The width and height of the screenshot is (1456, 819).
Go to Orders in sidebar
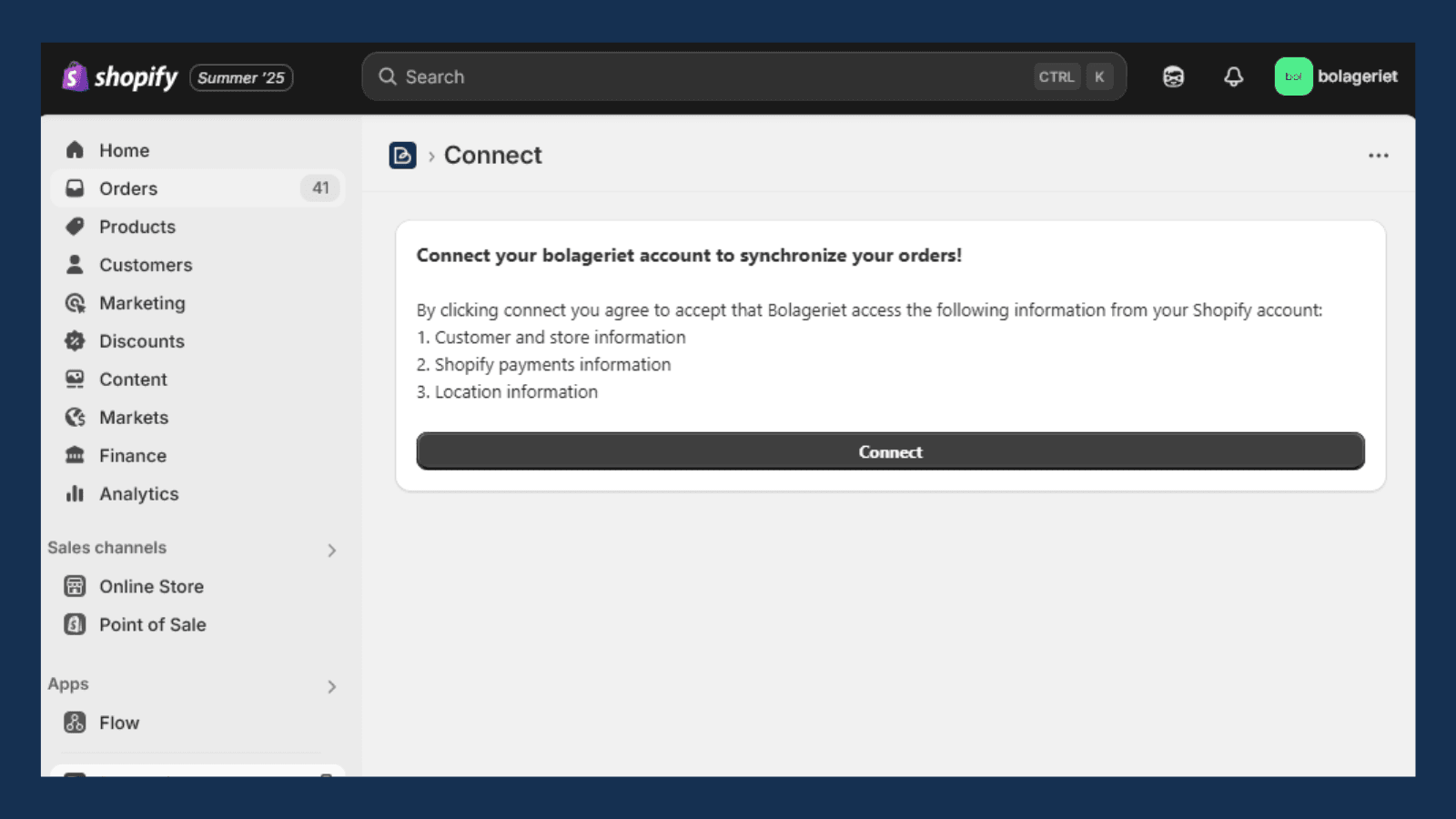click(x=128, y=188)
